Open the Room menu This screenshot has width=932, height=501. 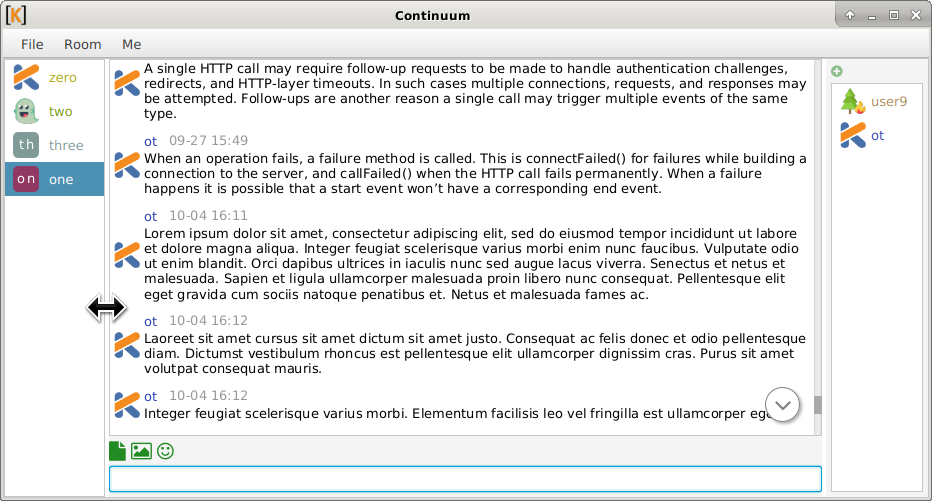coord(83,44)
